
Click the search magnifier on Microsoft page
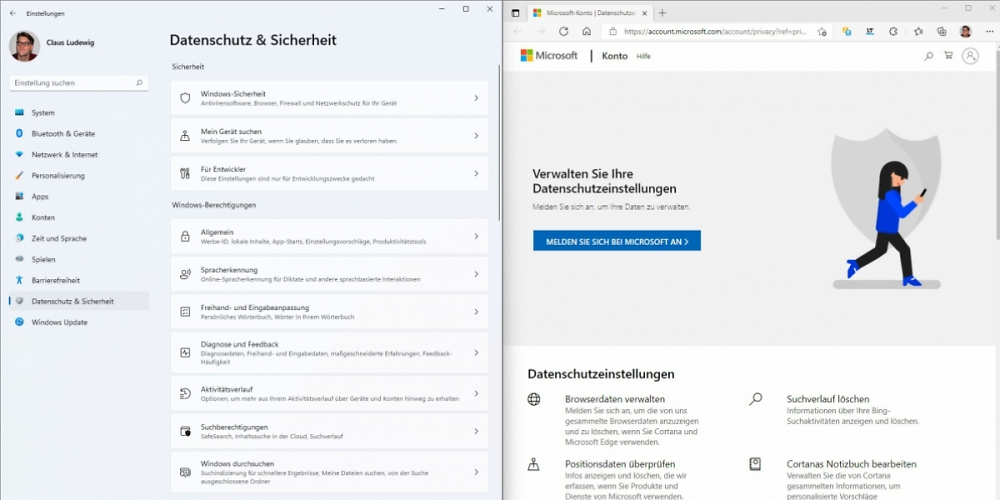pyautogui.click(x=929, y=56)
